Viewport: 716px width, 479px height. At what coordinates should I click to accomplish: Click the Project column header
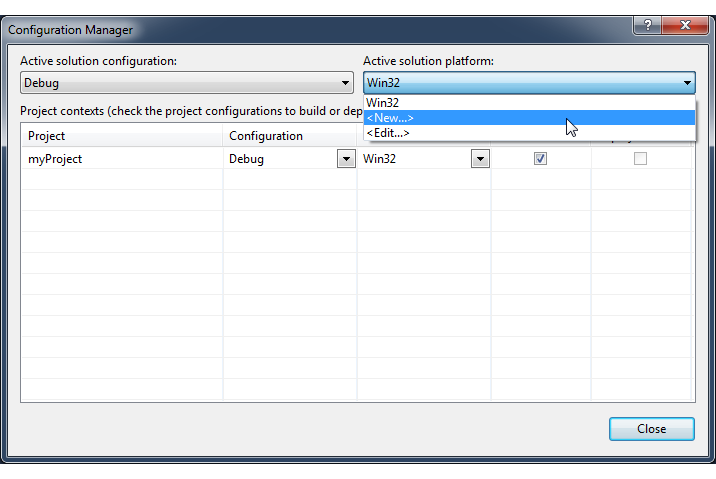(122, 136)
